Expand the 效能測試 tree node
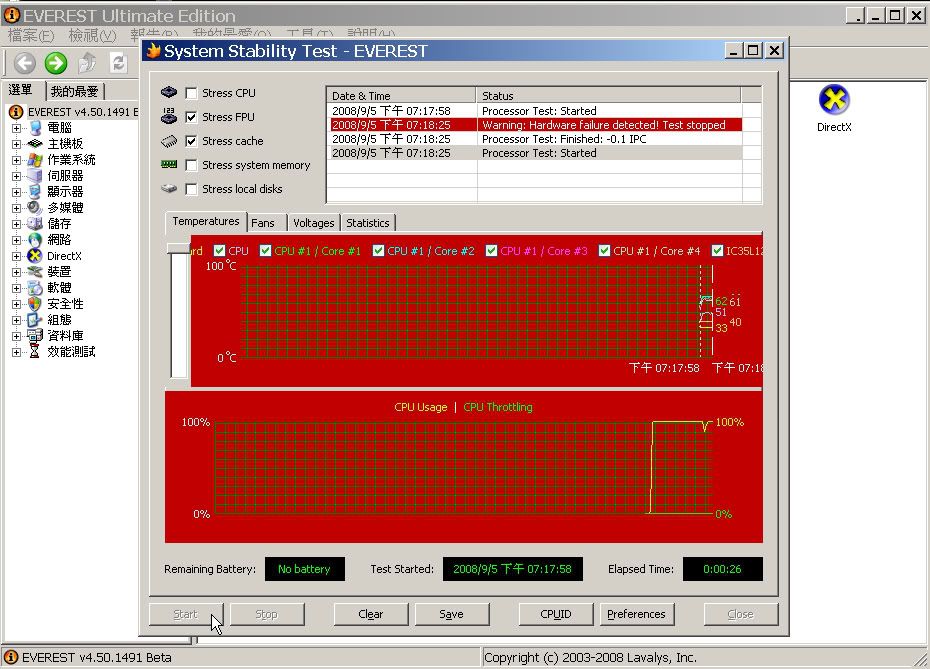 coord(17,352)
